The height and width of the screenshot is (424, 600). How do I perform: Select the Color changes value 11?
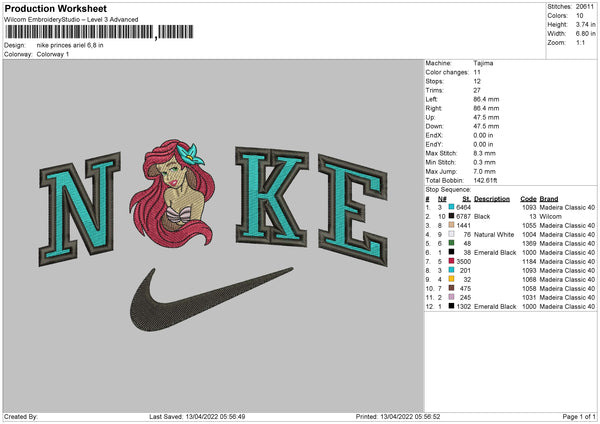(x=477, y=72)
